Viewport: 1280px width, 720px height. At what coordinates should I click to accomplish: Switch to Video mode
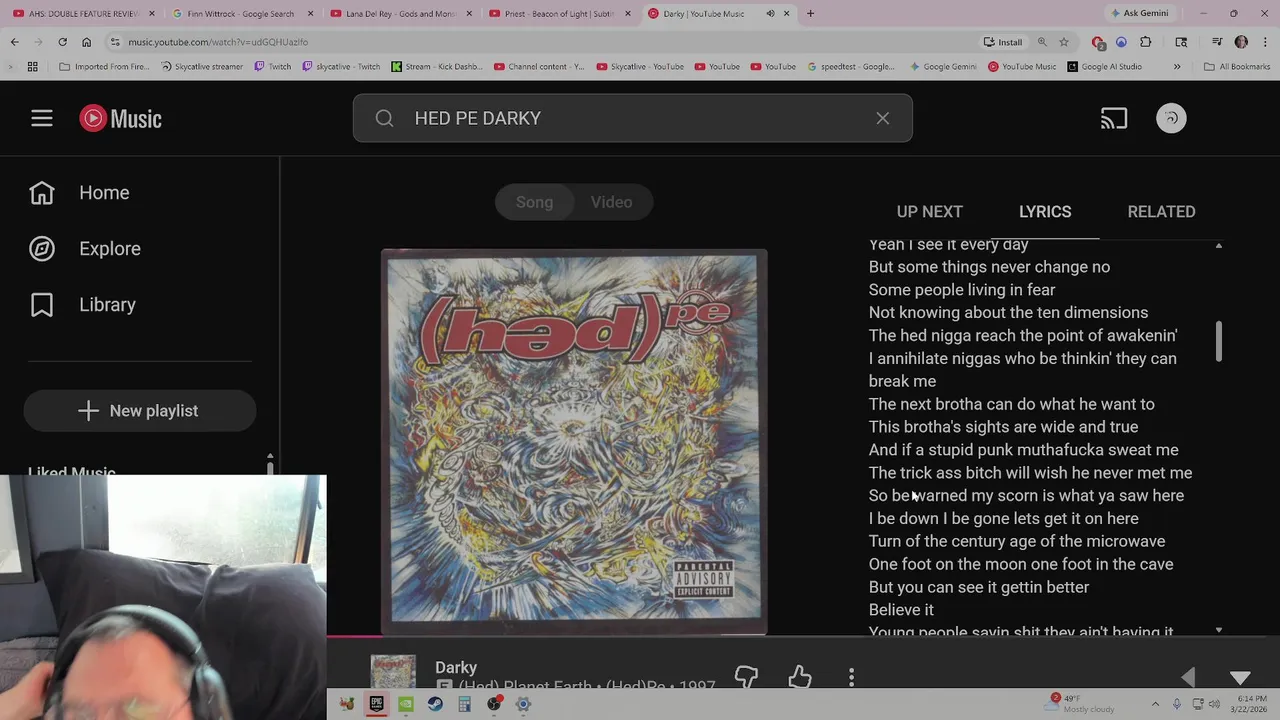click(611, 202)
